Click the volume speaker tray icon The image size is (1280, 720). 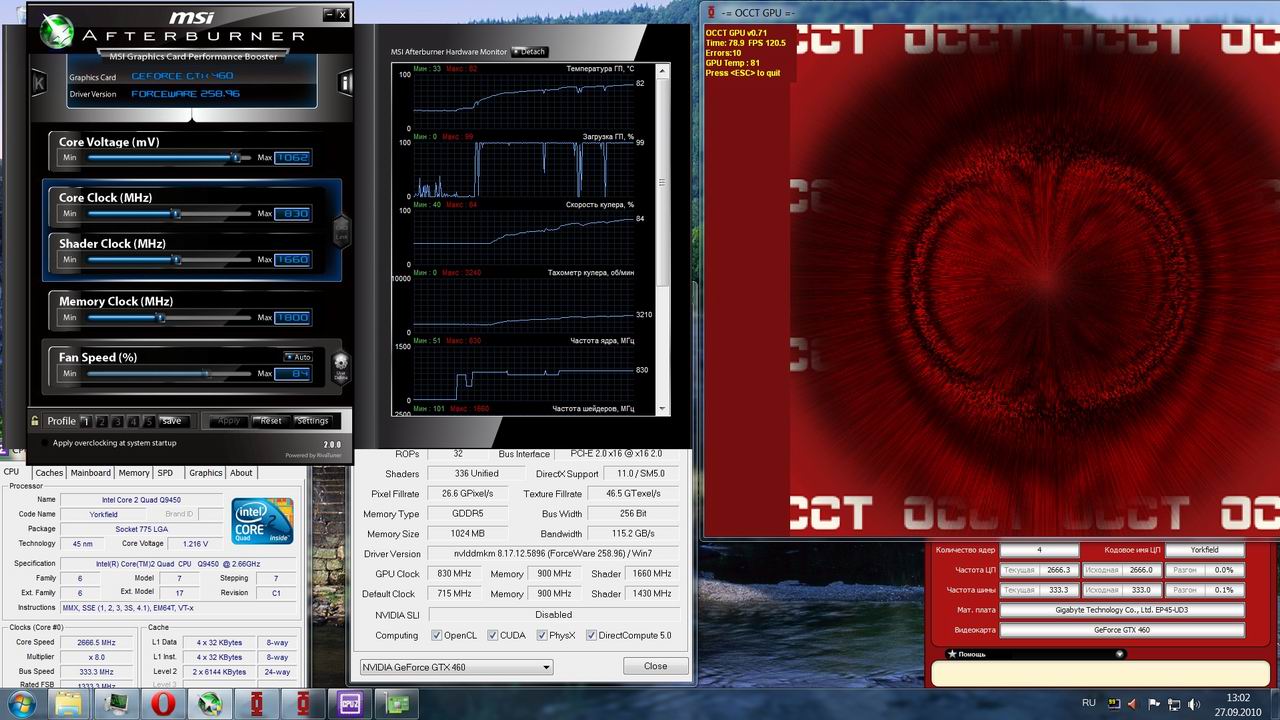[x=1193, y=703]
